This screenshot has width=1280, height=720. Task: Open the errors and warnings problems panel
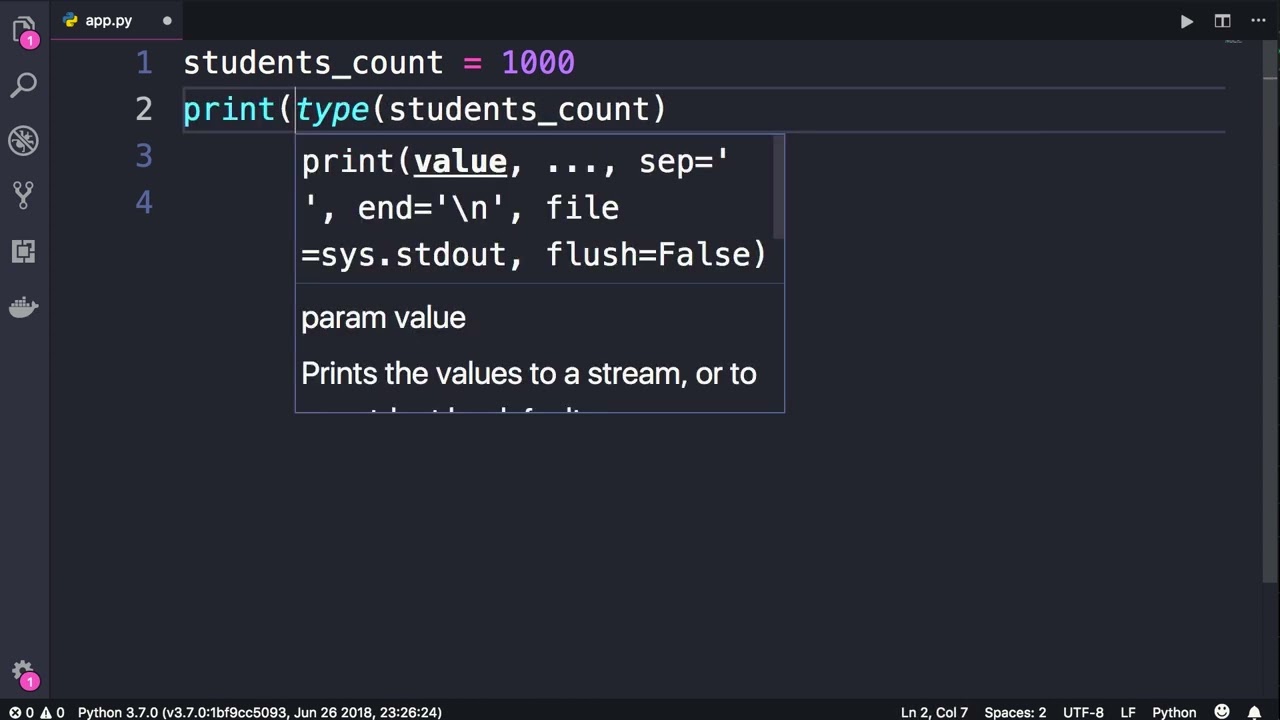pos(37,712)
